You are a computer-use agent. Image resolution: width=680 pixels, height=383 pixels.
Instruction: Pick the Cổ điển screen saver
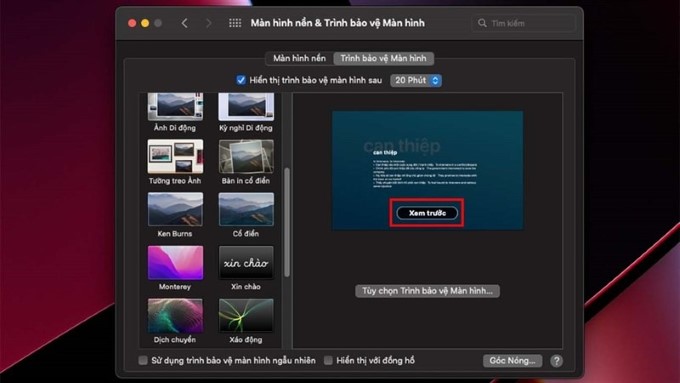(x=246, y=210)
